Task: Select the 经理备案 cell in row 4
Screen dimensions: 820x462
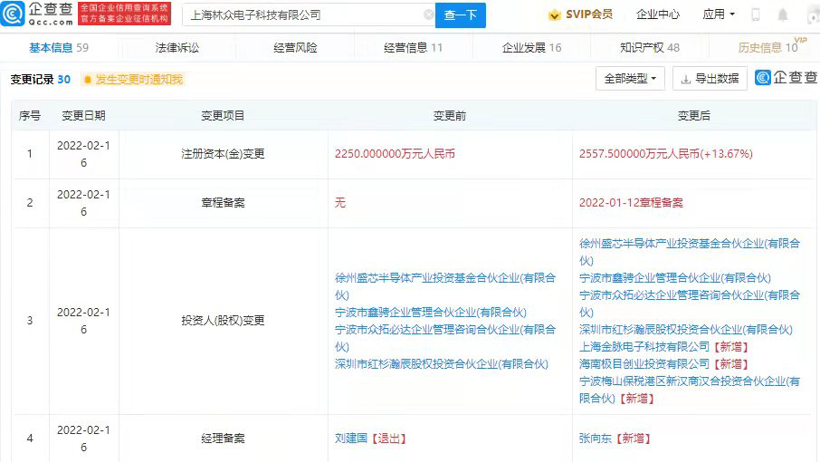Action: tap(223, 438)
